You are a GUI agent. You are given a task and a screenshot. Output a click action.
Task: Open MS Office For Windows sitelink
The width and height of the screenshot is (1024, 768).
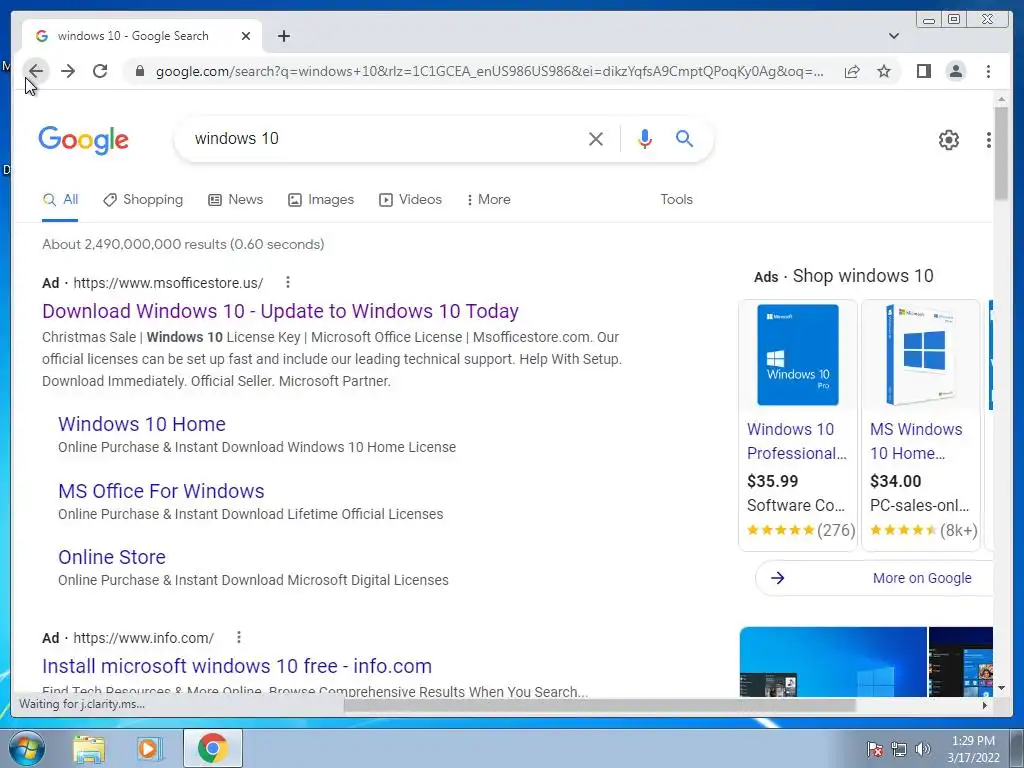pyautogui.click(x=161, y=491)
